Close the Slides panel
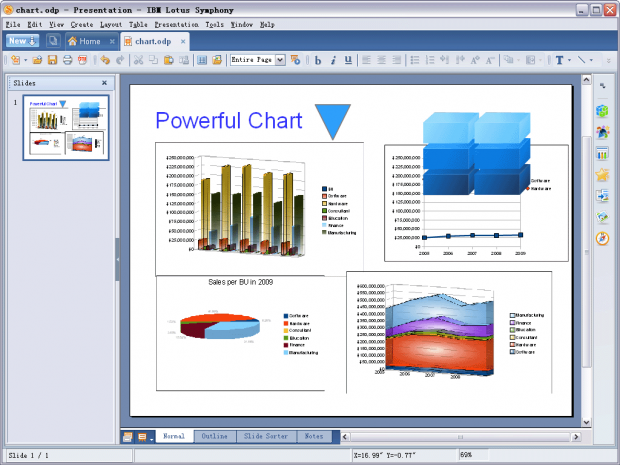Viewport: 620px width, 465px height. click(x=104, y=83)
